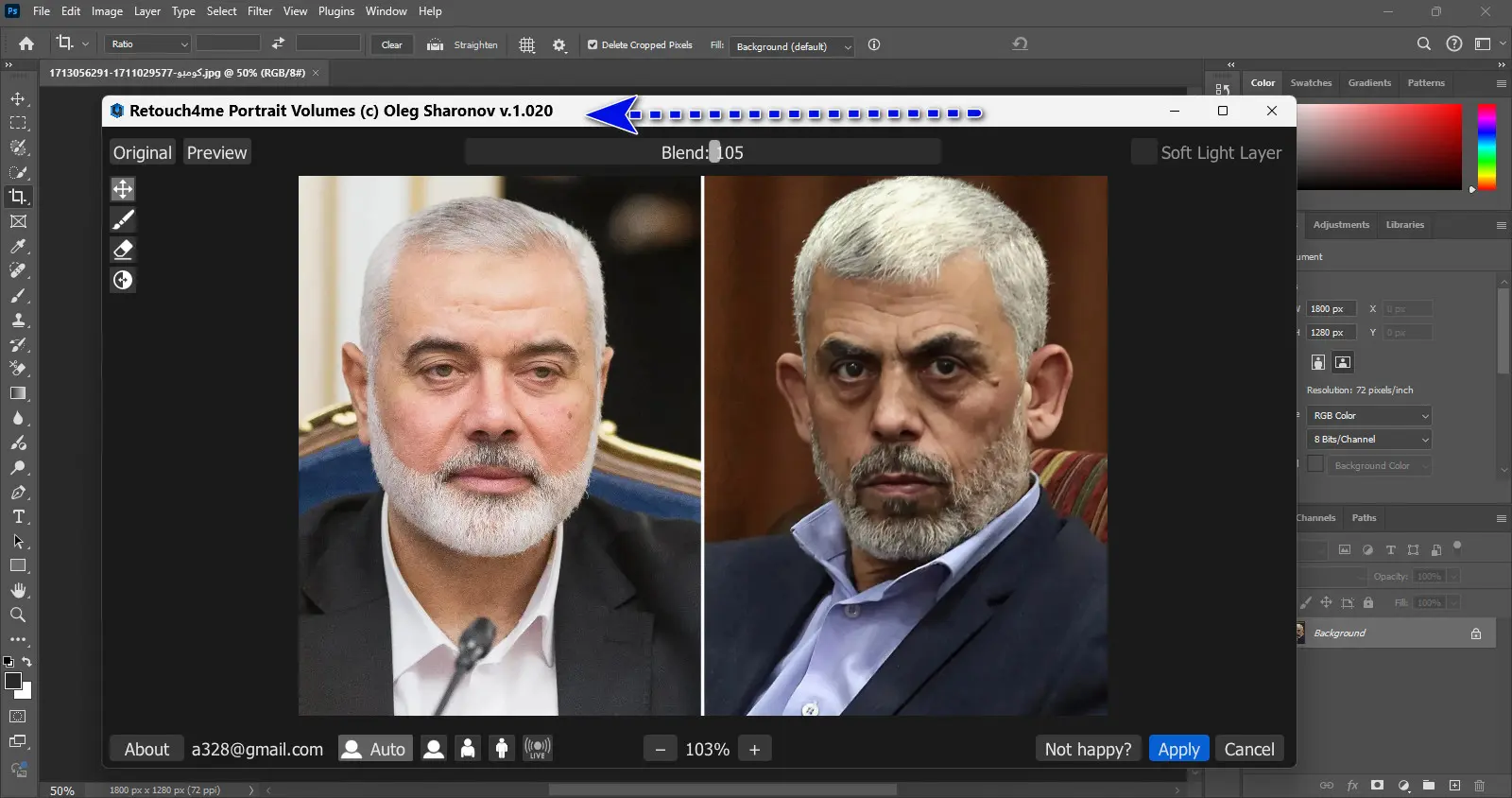Toggle Delete Cropped Pixels checkbox

[593, 44]
